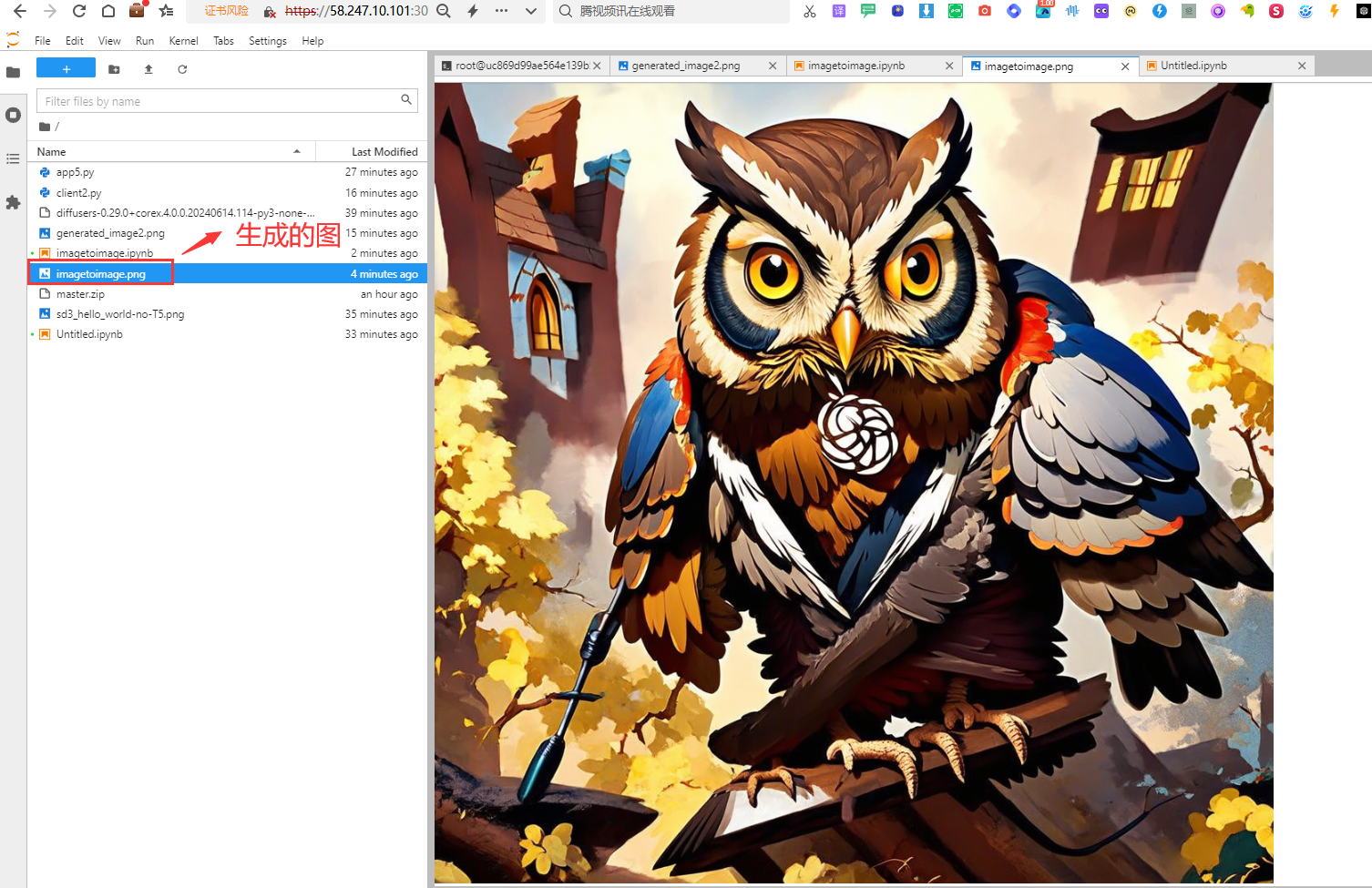Select sd3_hello_world-no-T5.png file
1372x888 pixels.
click(120, 314)
